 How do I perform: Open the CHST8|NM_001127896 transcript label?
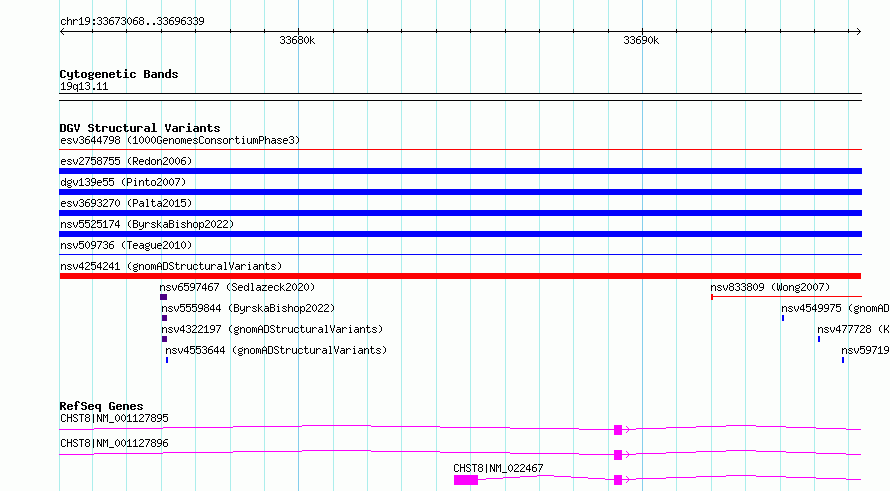coord(114,443)
